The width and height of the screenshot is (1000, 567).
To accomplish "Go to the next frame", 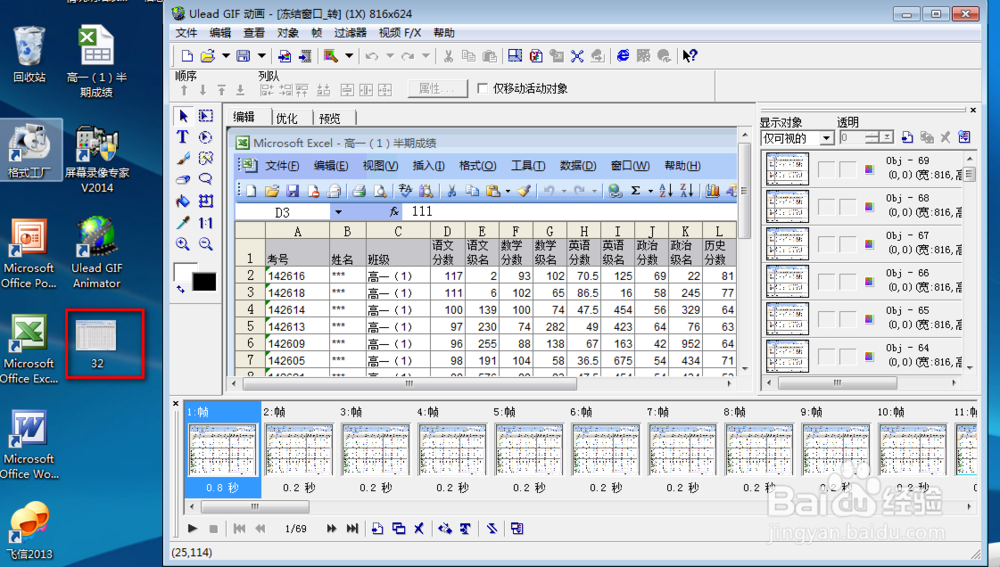I will pos(332,528).
